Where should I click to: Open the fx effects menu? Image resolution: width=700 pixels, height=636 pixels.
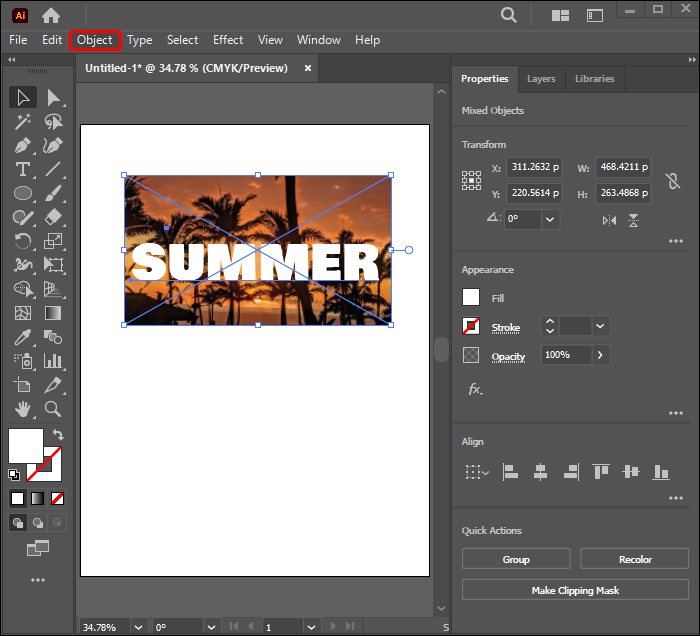(475, 389)
